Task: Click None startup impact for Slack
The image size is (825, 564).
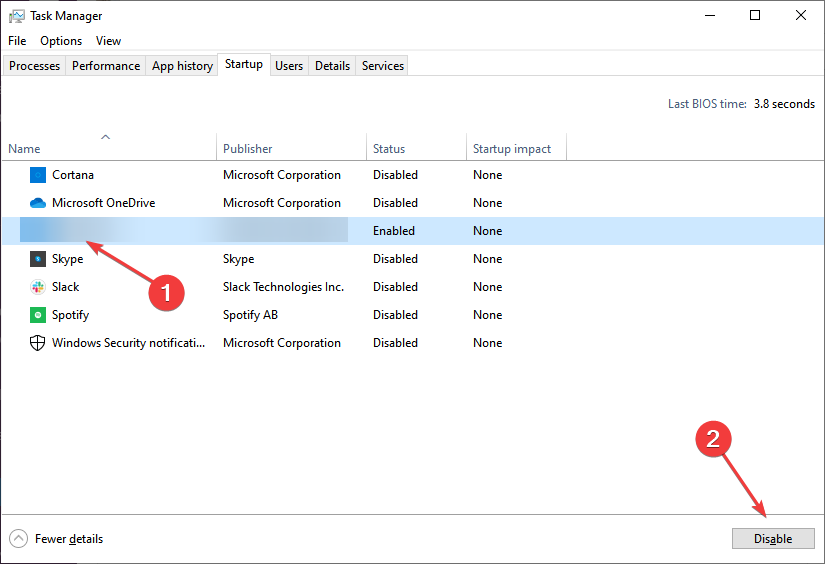Action: [487, 287]
